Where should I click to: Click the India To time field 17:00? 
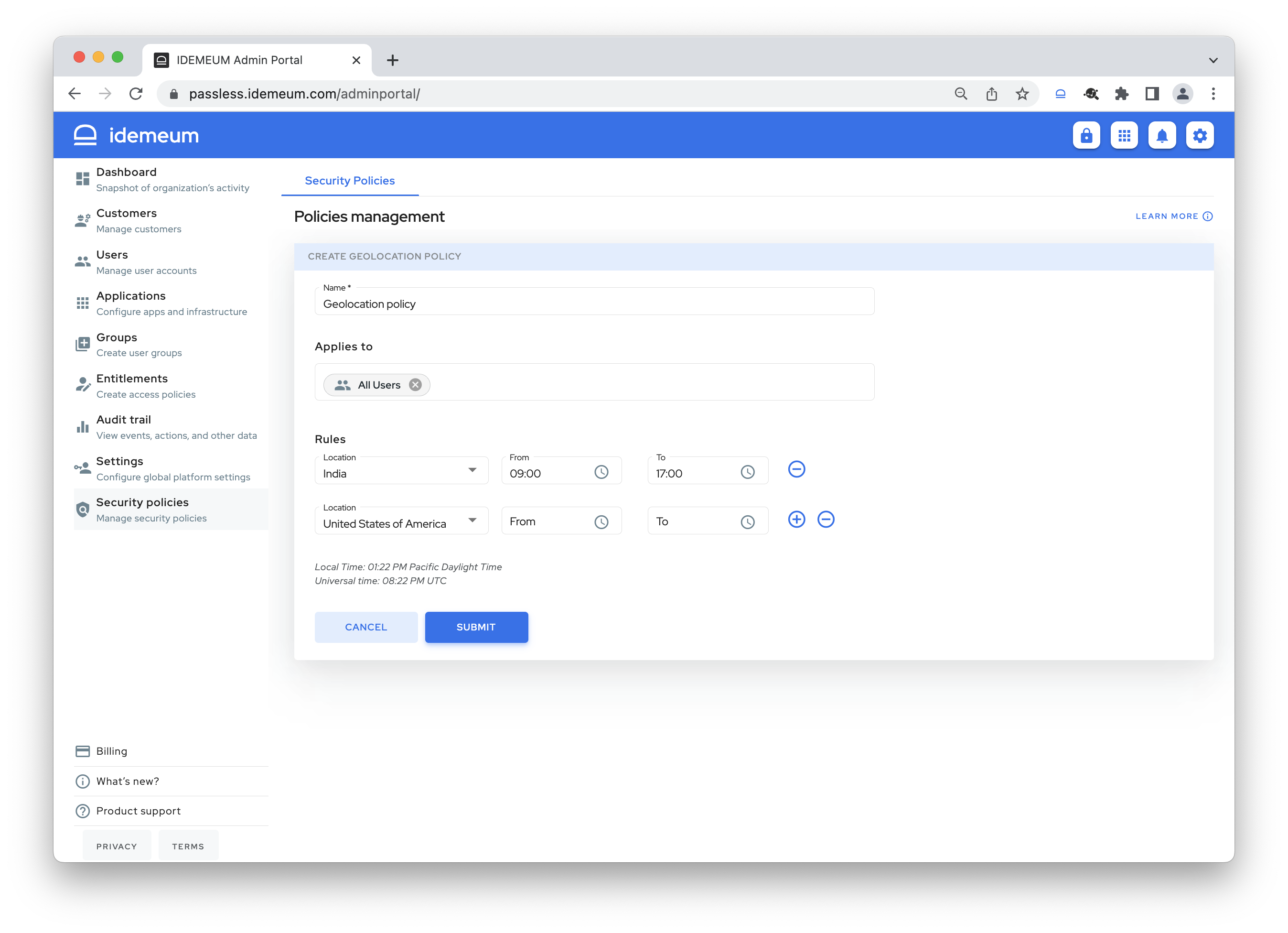(707, 470)
